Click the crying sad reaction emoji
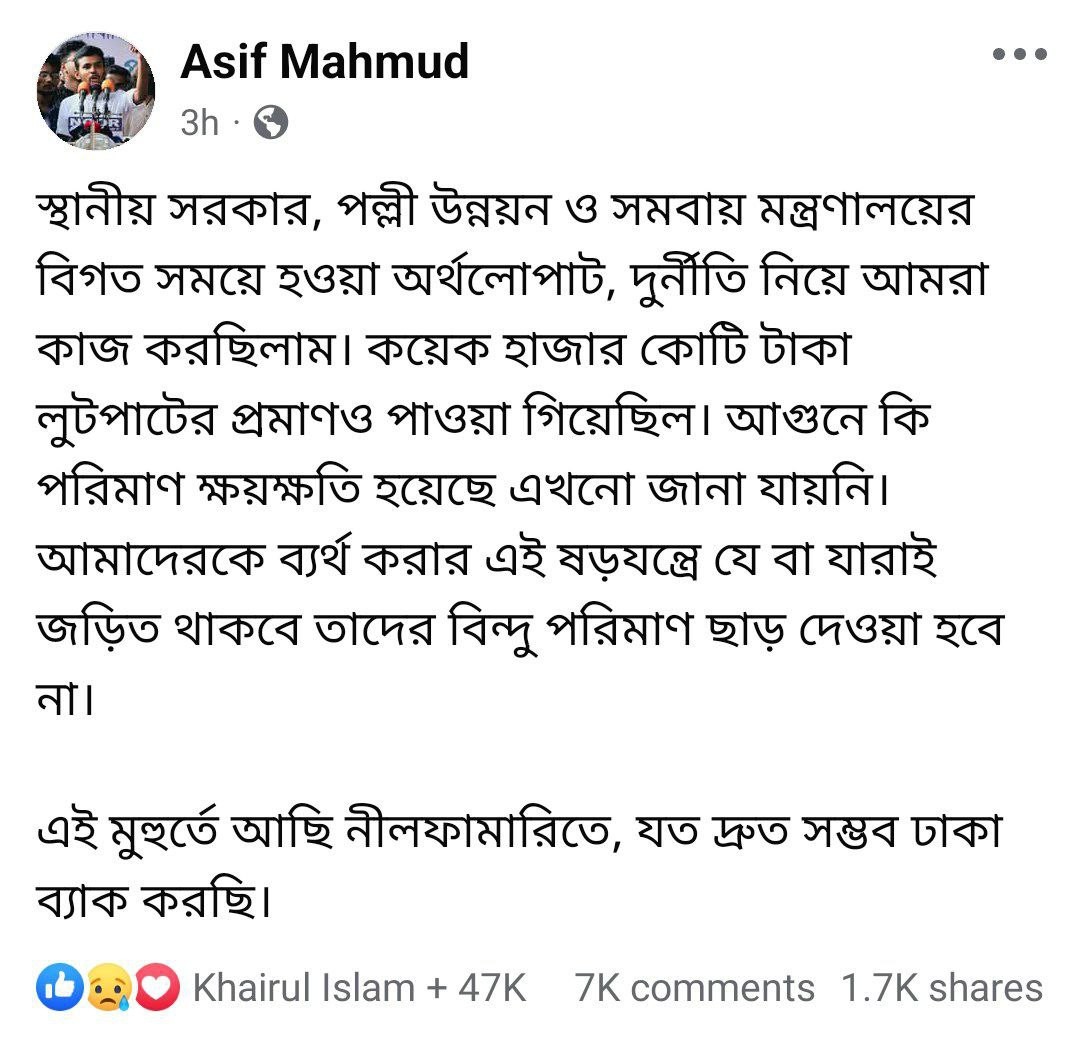 click(x=109, y=986)
